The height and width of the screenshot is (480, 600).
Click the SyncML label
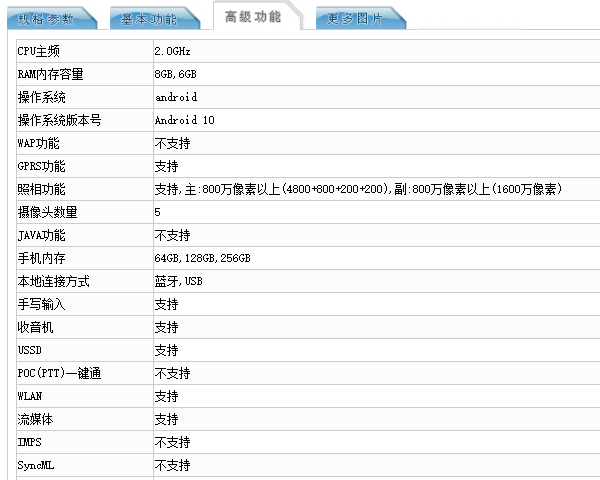coord(36,465)
